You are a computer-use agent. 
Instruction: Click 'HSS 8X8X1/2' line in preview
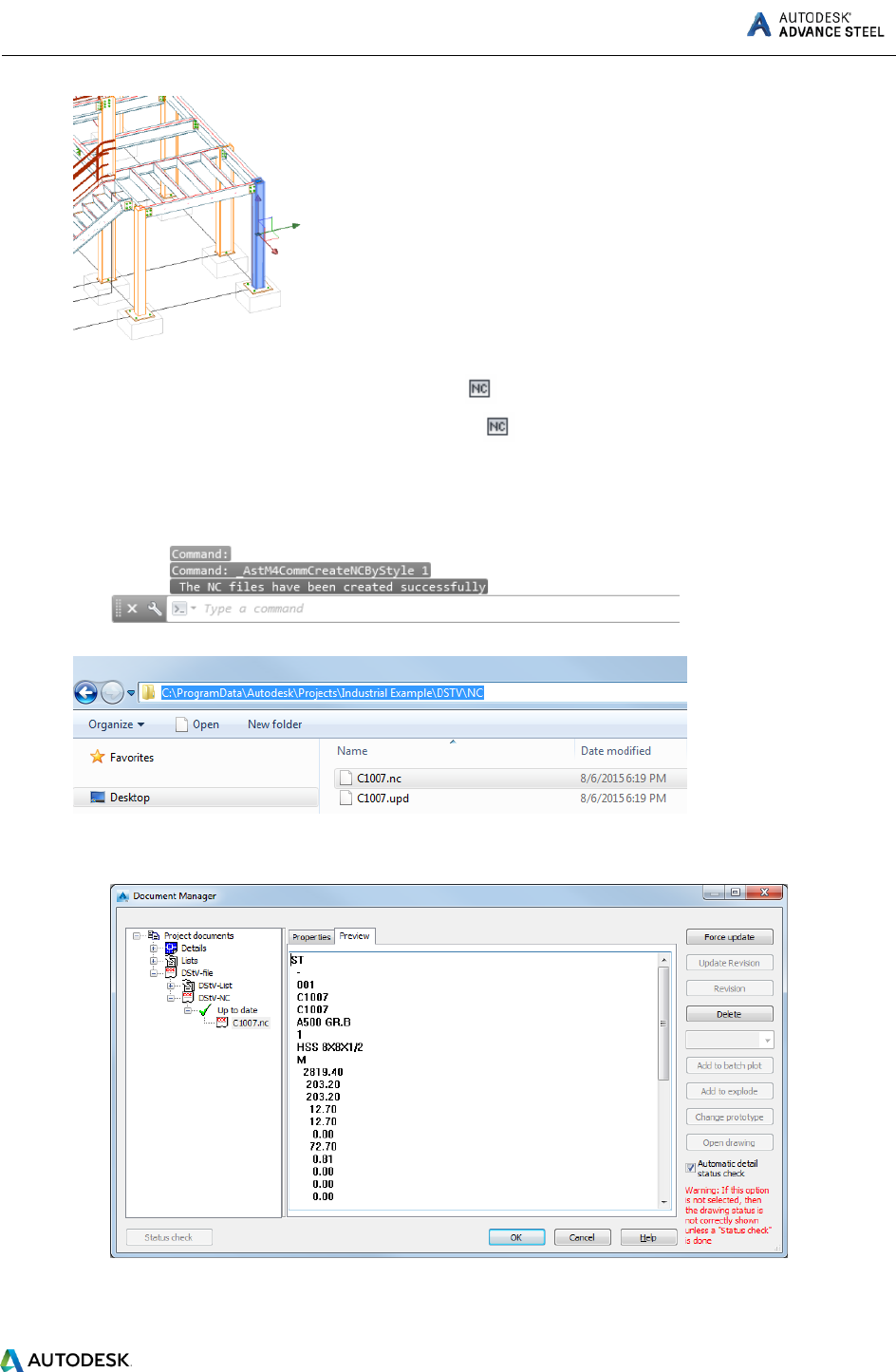pyautogui.click(x=330, y=1047)
